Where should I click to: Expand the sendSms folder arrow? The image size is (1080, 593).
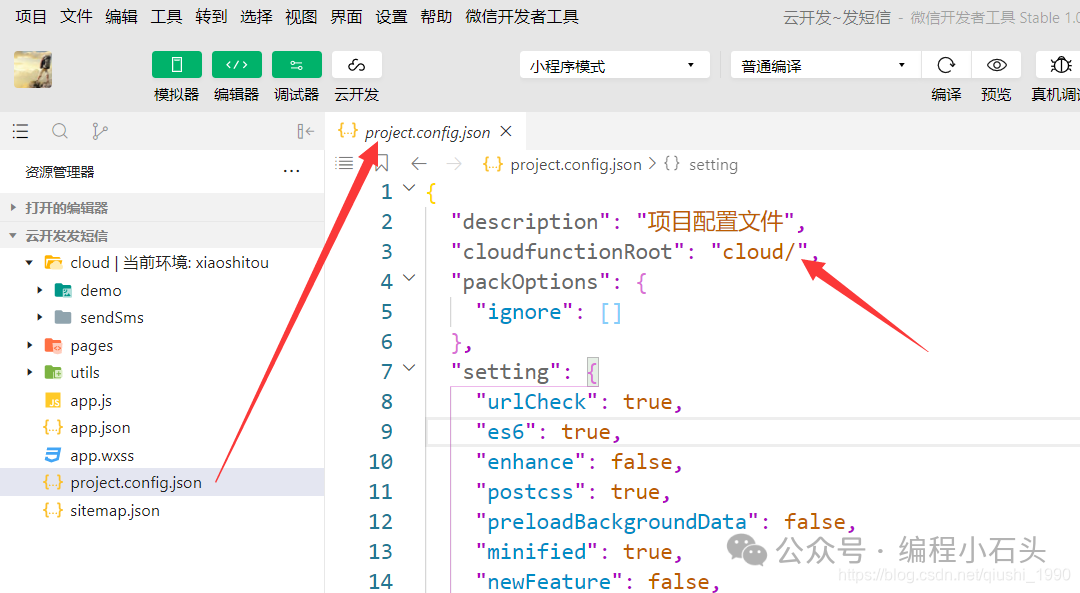(x=39, y=318)
